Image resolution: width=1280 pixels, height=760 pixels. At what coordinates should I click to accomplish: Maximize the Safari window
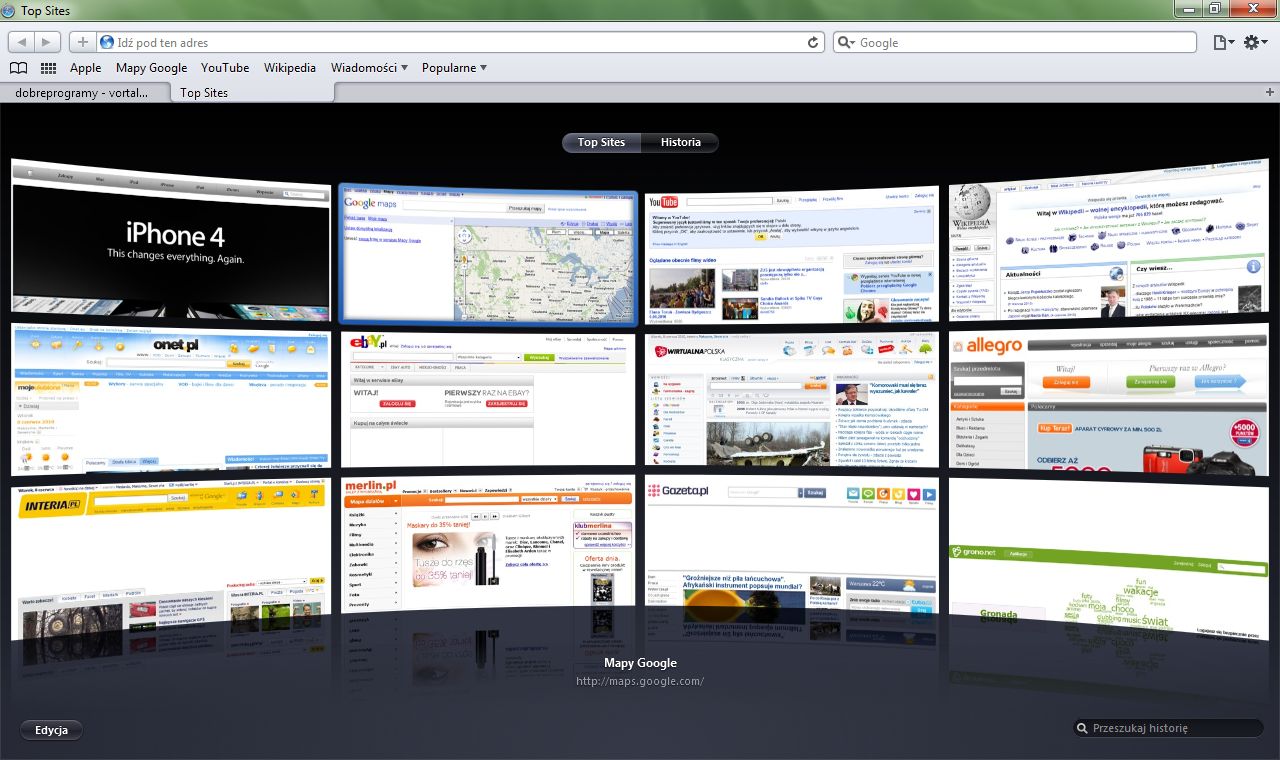coord(1214,8)
